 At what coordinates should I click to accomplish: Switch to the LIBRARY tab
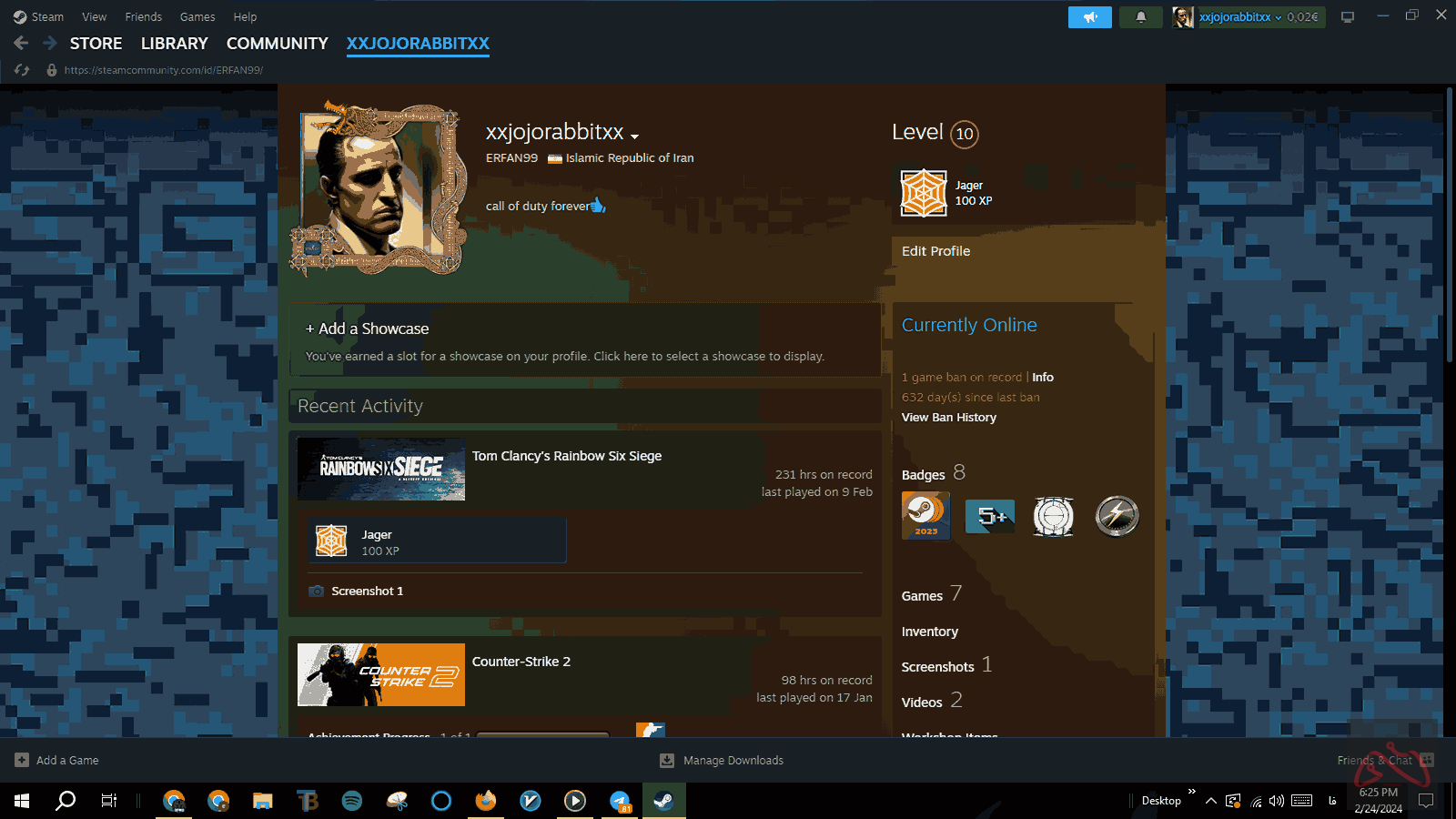(x=174, y=44)
